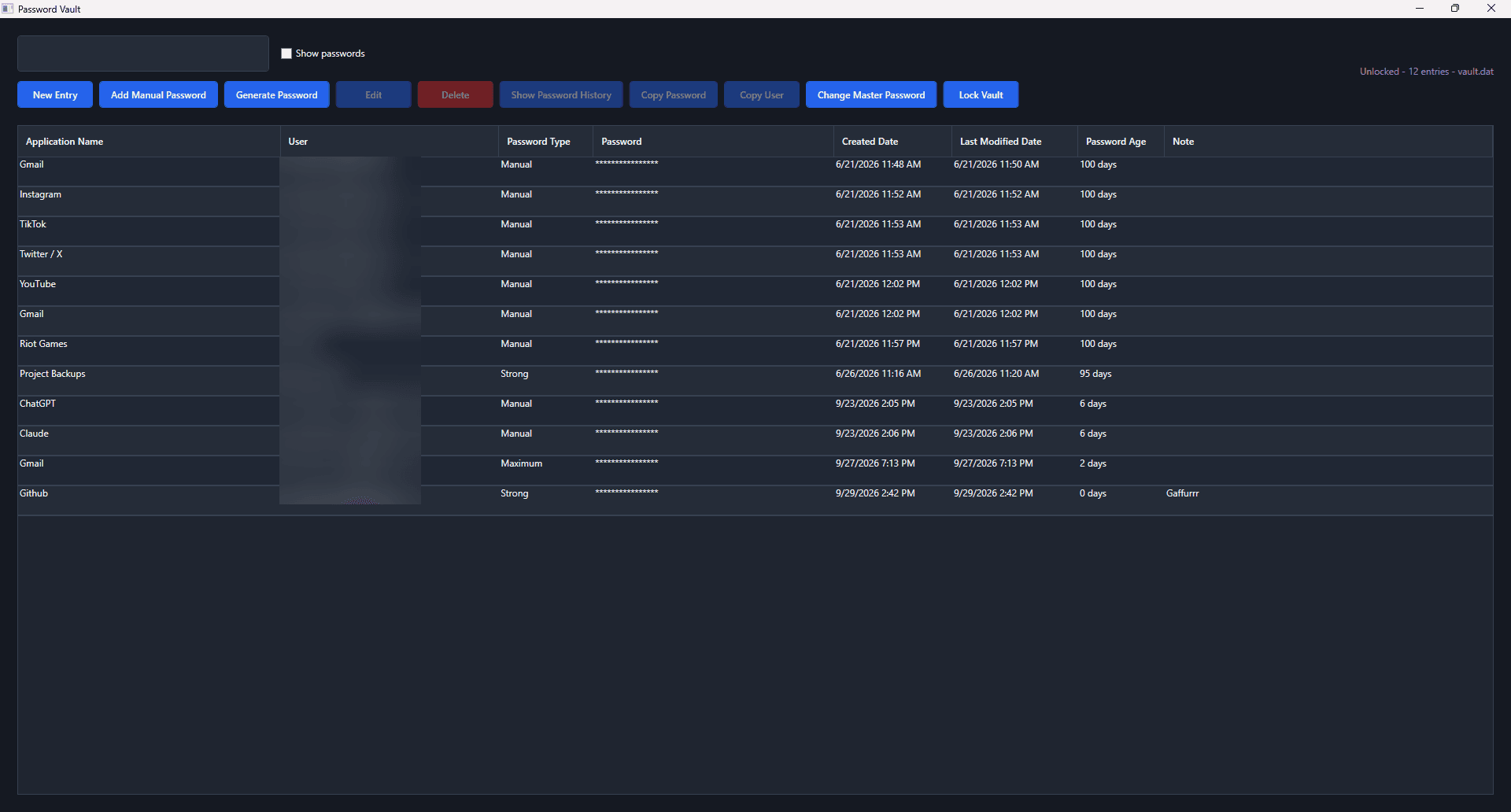Focus the search input field

(143, 54)
